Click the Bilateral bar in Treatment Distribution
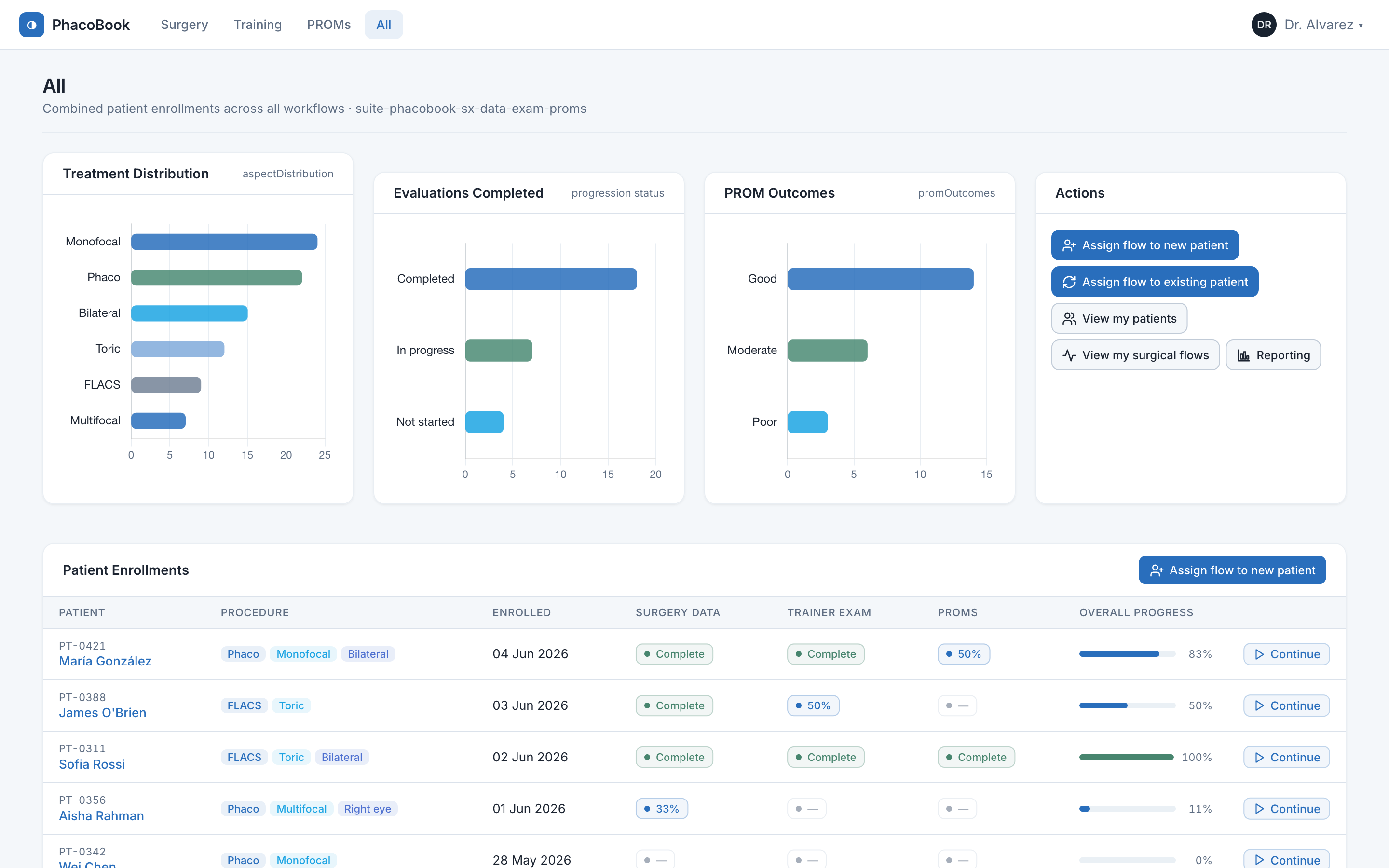 pyautogui.click(x=190, y=313)
